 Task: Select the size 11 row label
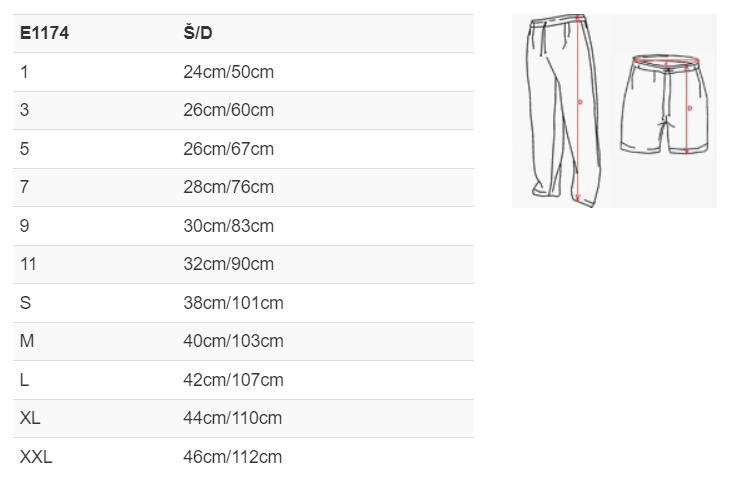point(28,264)
